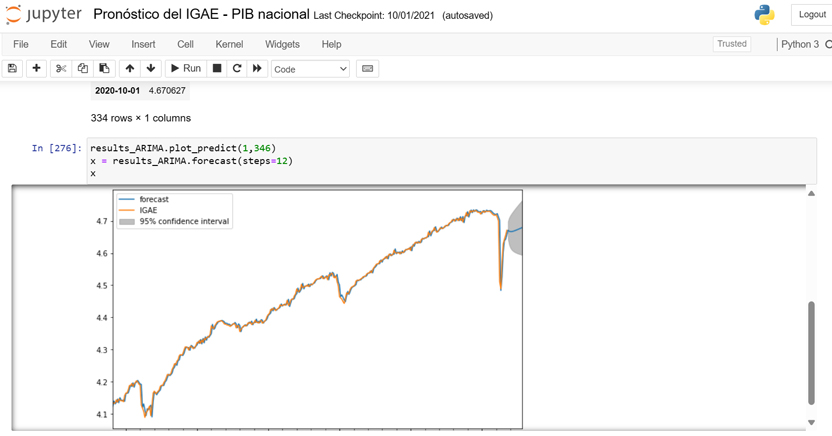Open the Cell menu
Image resolution: width=832 pixels, height=436 pixels.
point(185,44)
